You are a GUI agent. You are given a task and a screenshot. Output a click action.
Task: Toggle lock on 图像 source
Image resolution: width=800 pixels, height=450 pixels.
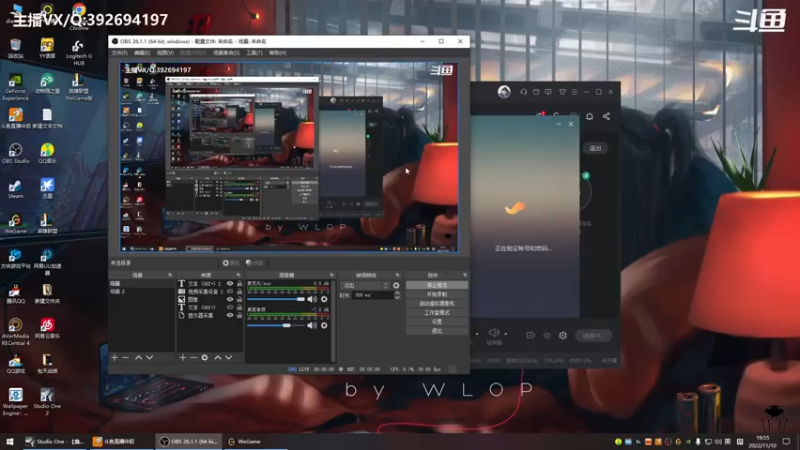(x=239, y=299)
